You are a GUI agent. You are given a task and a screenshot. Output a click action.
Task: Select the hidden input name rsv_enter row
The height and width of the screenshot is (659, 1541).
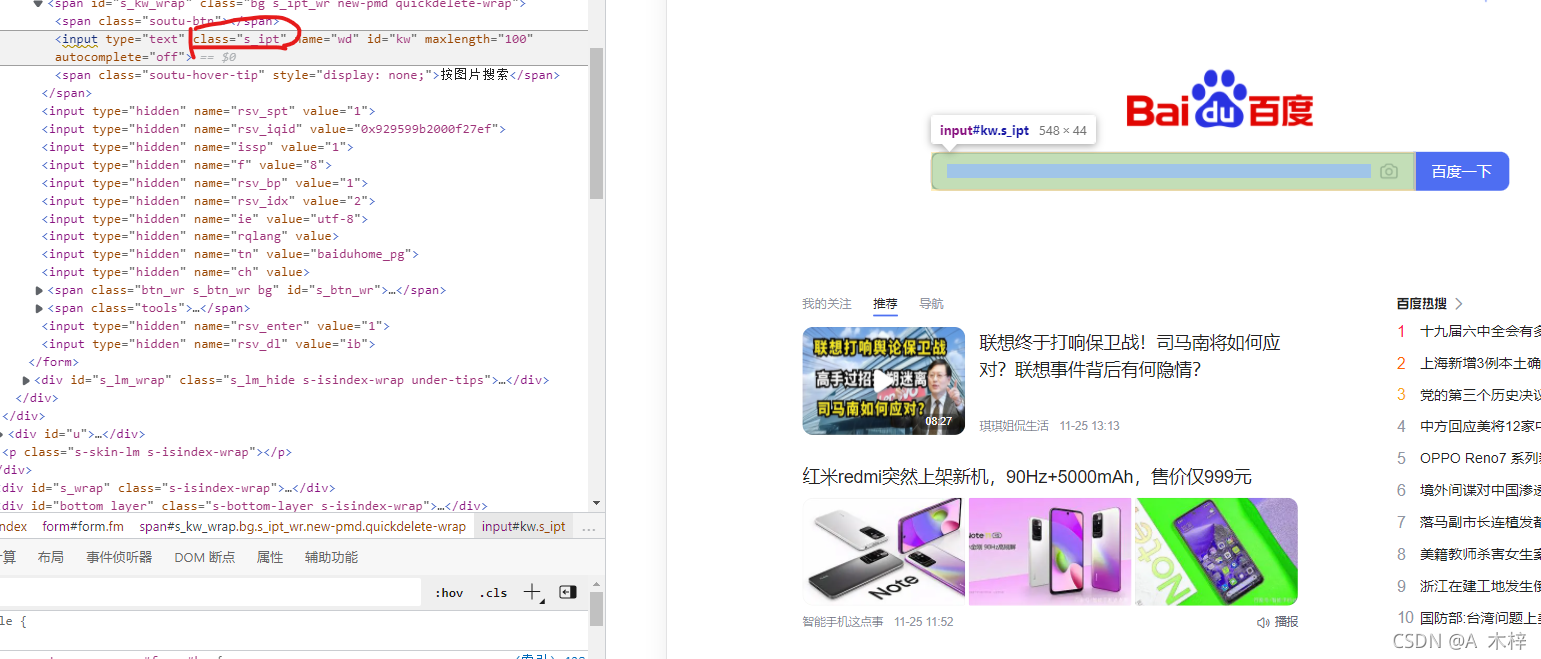pos(215,326)
